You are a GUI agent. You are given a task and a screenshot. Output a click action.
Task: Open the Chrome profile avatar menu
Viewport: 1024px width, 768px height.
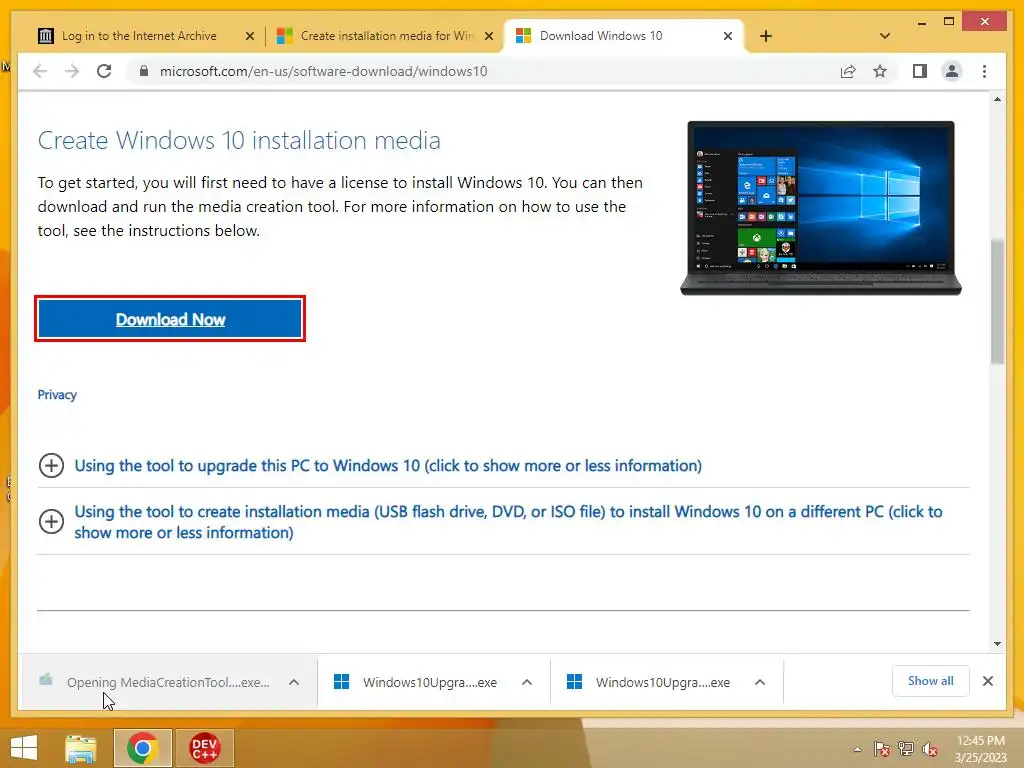click(952, 71)
